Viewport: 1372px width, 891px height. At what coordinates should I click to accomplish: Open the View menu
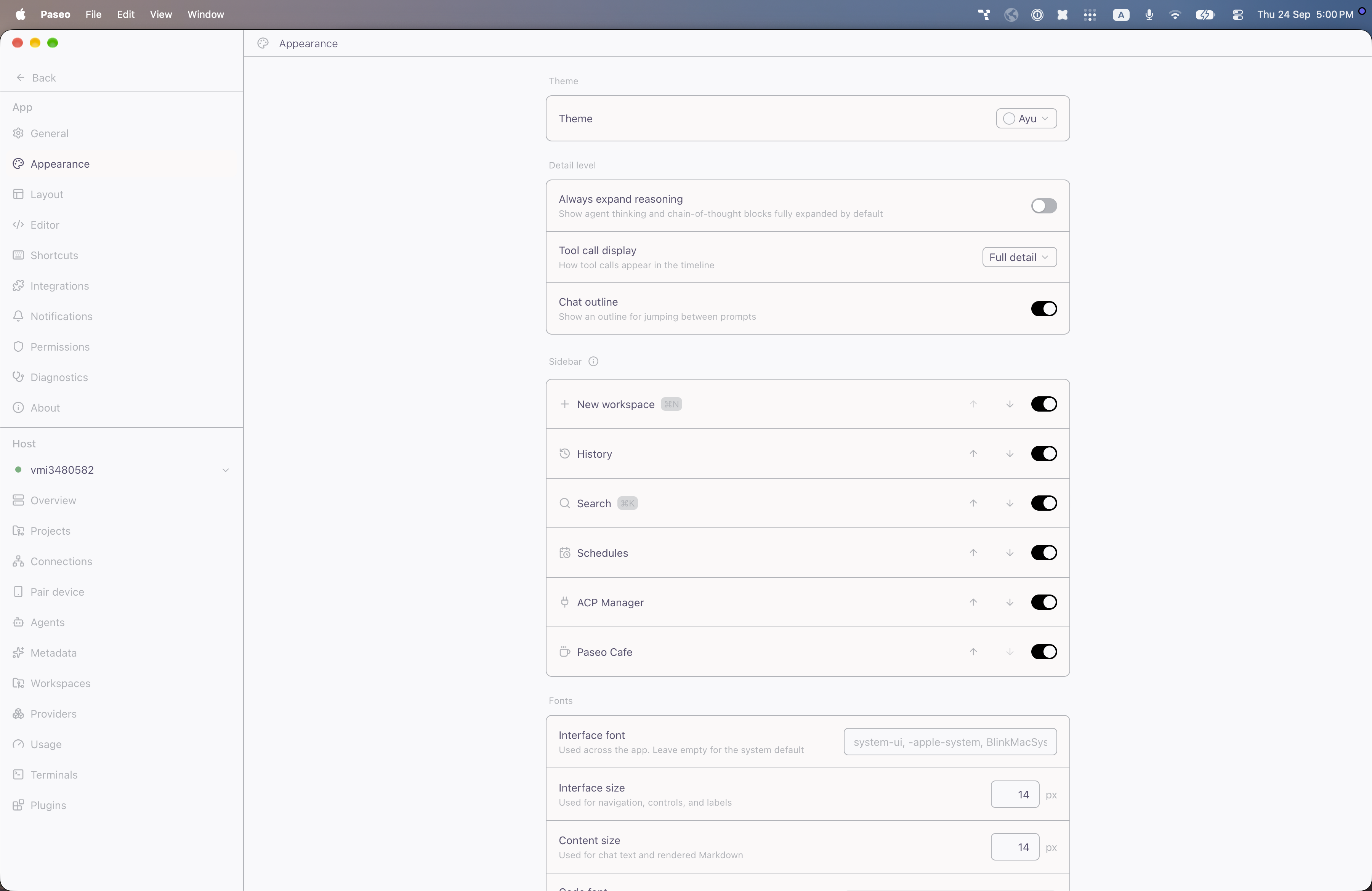pos(161,14)
